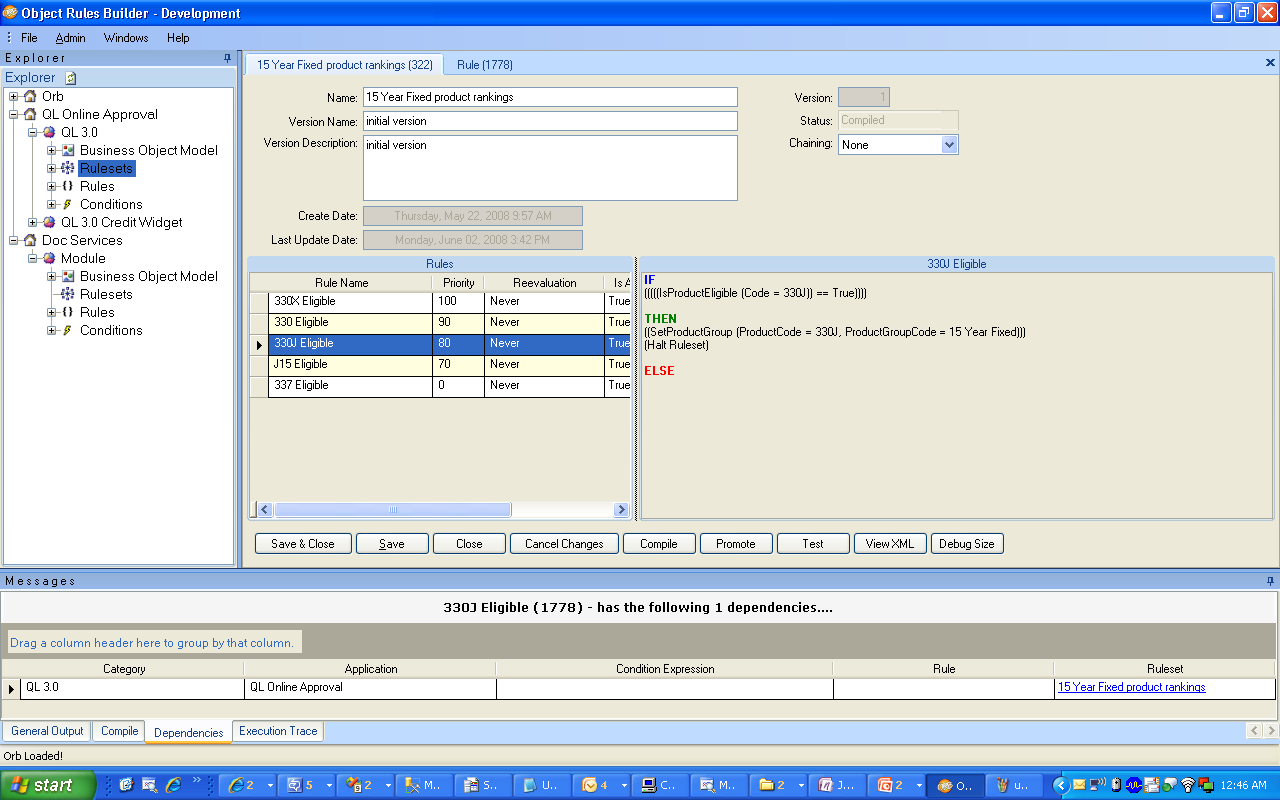The image size is (1280, 800).
Task: Click the Rulesets icon under Module
Action: click(68, 294)
